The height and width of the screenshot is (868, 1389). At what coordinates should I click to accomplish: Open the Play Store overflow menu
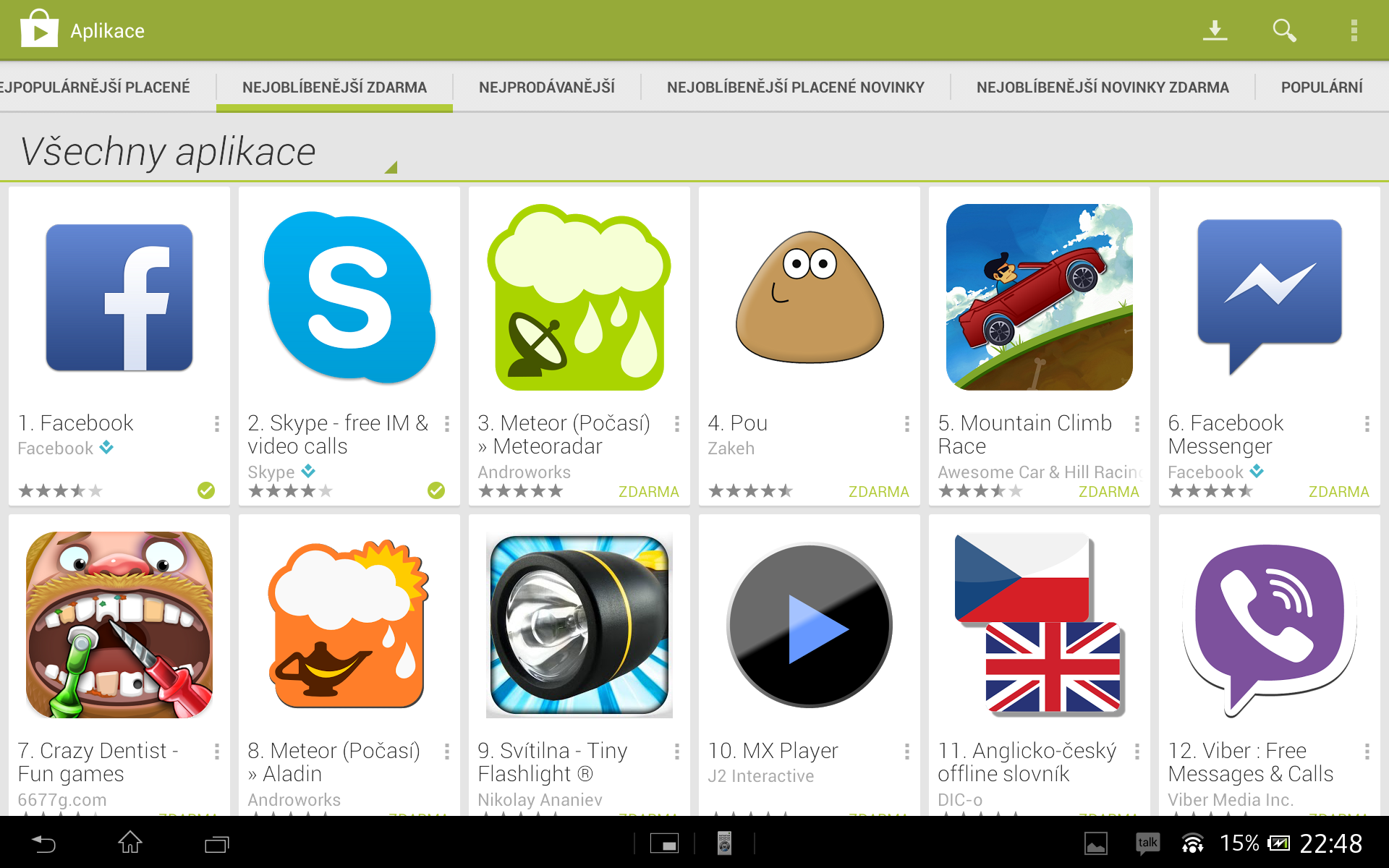1354,30
